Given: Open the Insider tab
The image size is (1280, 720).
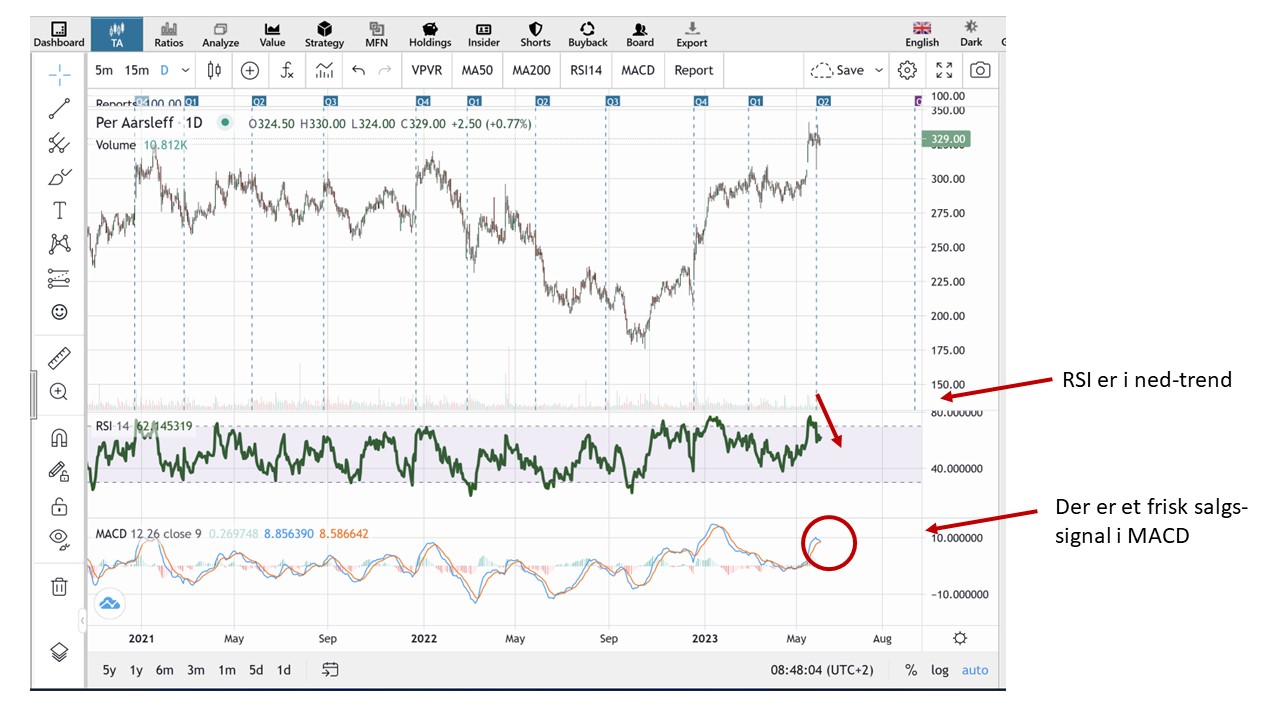Looking at the screenshot, I should pos(484,35).
